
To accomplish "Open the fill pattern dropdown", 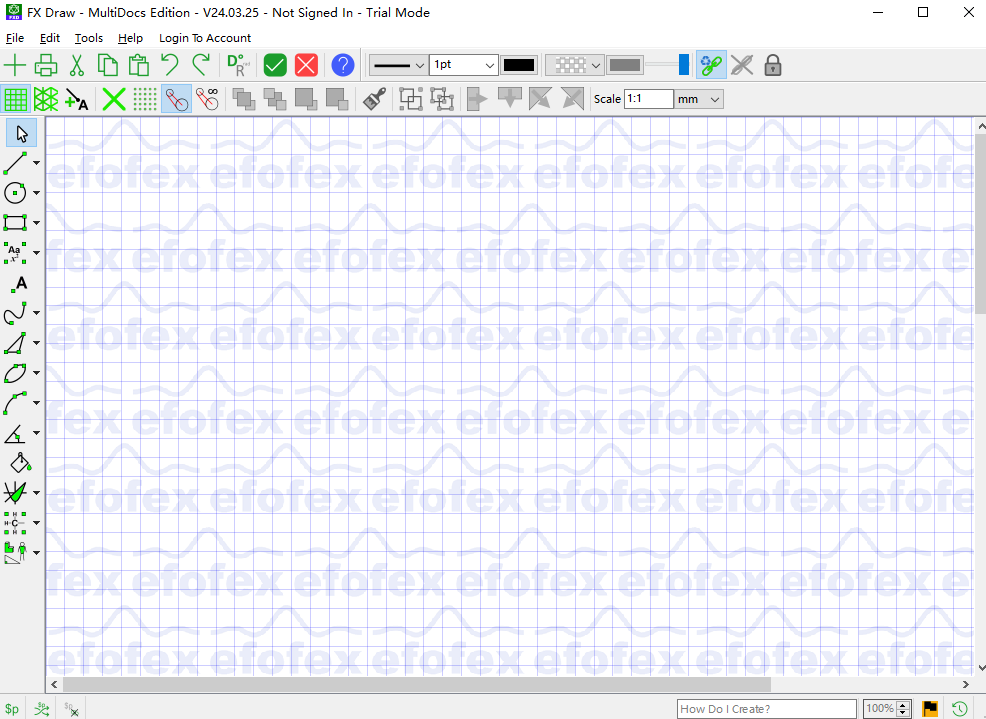I will pos(574,65).
